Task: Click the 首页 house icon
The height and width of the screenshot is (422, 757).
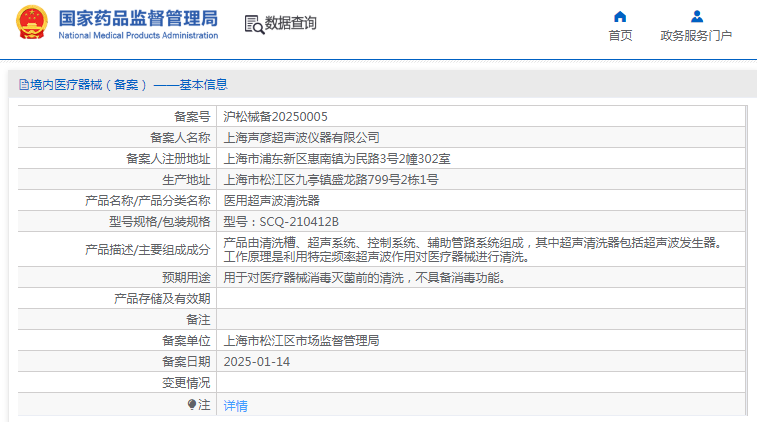Action: click(x=620, y=16)
